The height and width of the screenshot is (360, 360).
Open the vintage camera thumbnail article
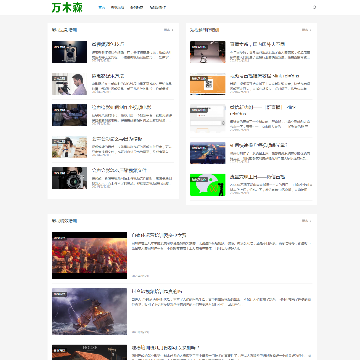click(69, 52)
